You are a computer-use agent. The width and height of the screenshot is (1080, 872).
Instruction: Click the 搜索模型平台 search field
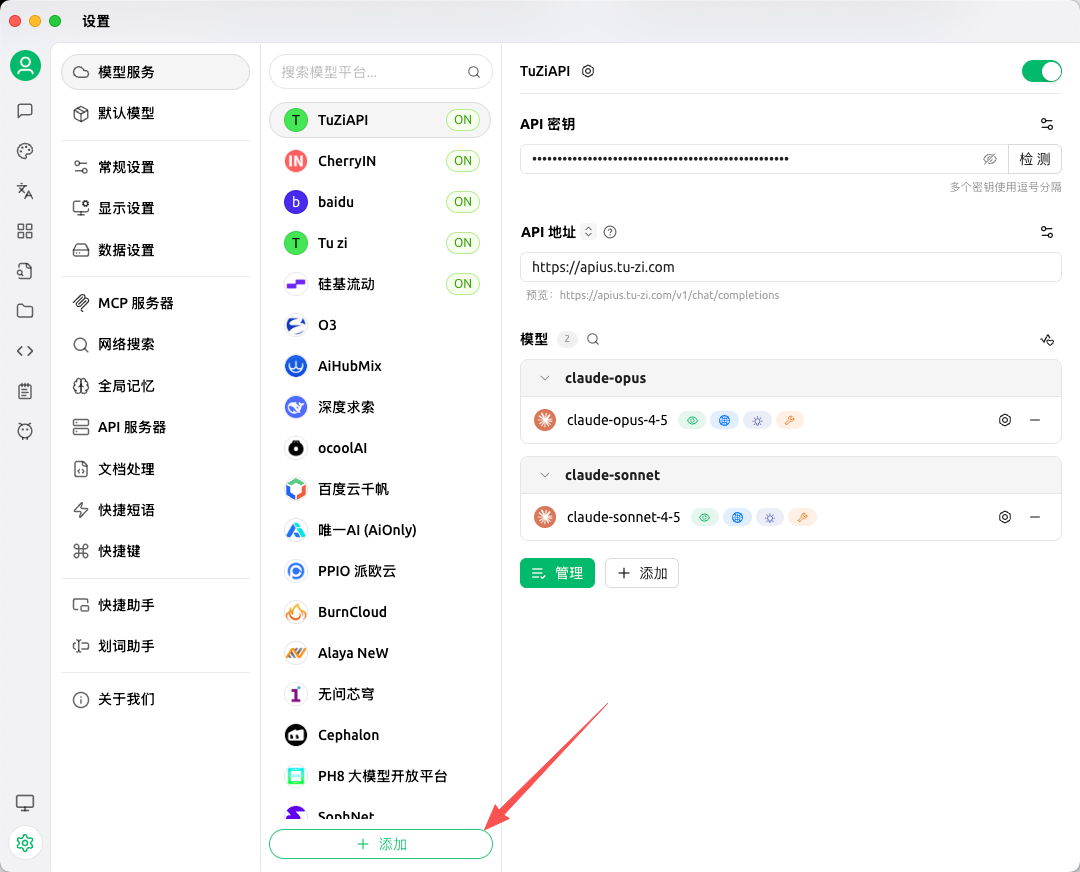381,72
